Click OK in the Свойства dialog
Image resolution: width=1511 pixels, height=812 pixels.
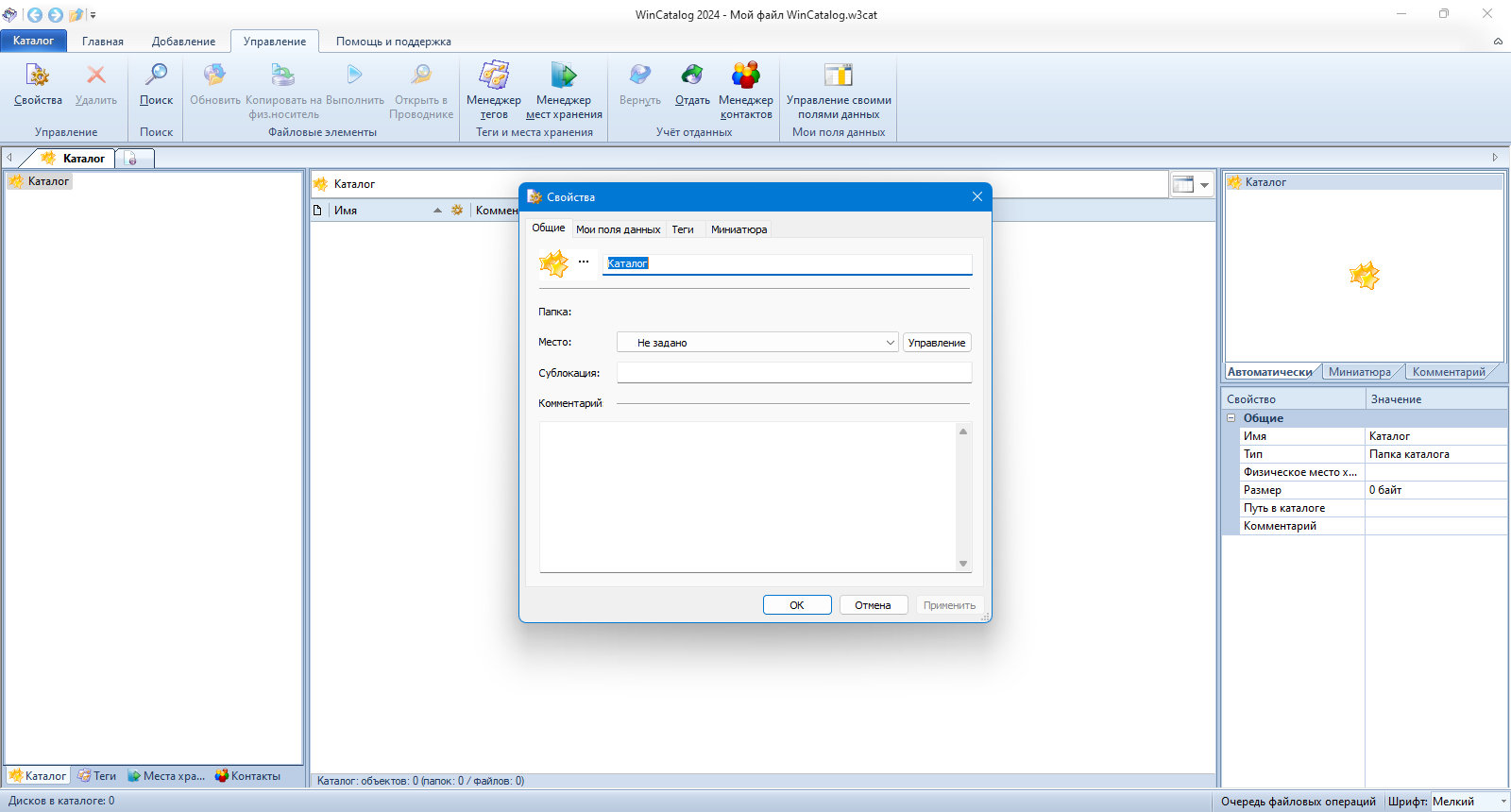click(797, 605)
